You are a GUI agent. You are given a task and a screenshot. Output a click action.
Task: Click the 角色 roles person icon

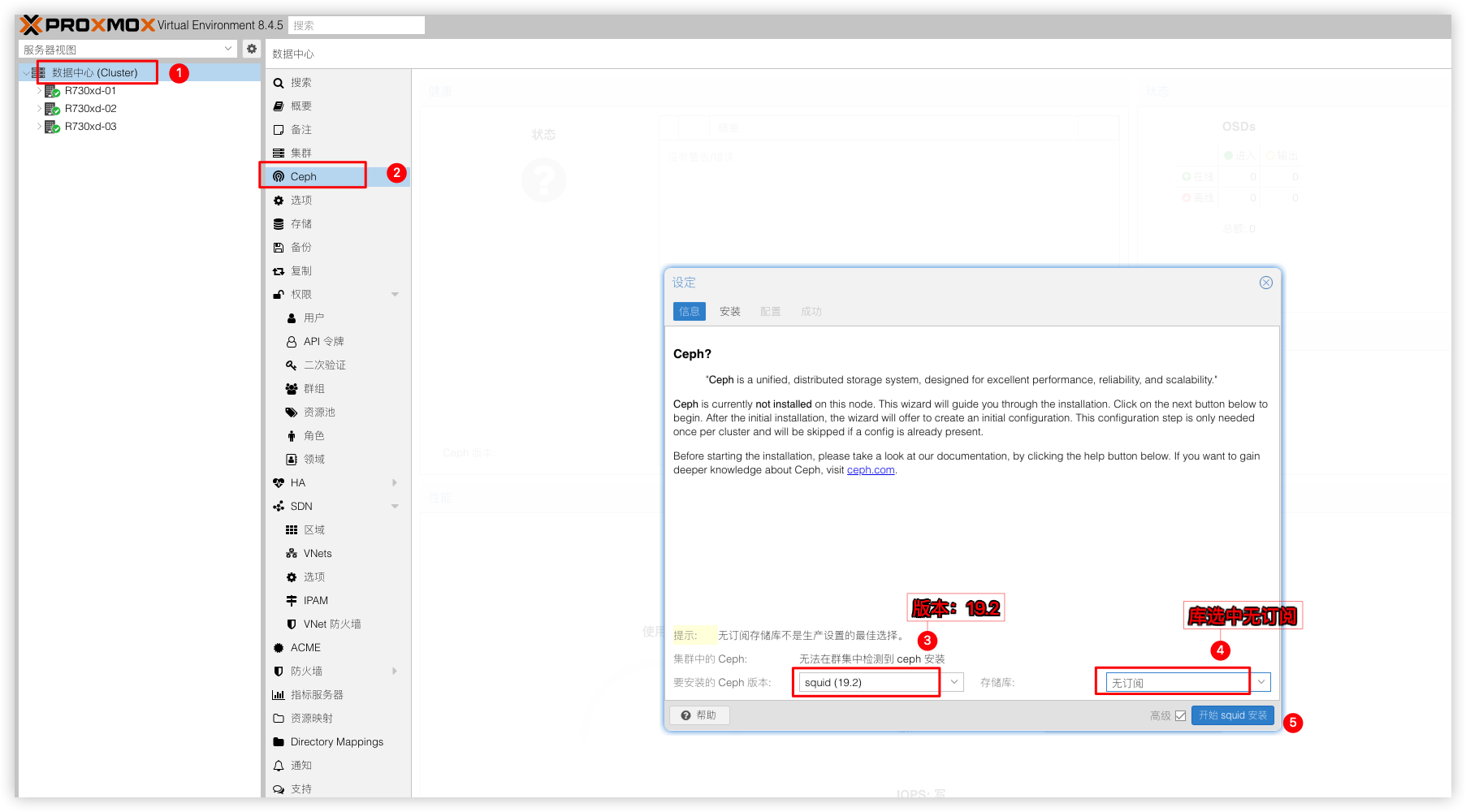[x=292, y=436]
